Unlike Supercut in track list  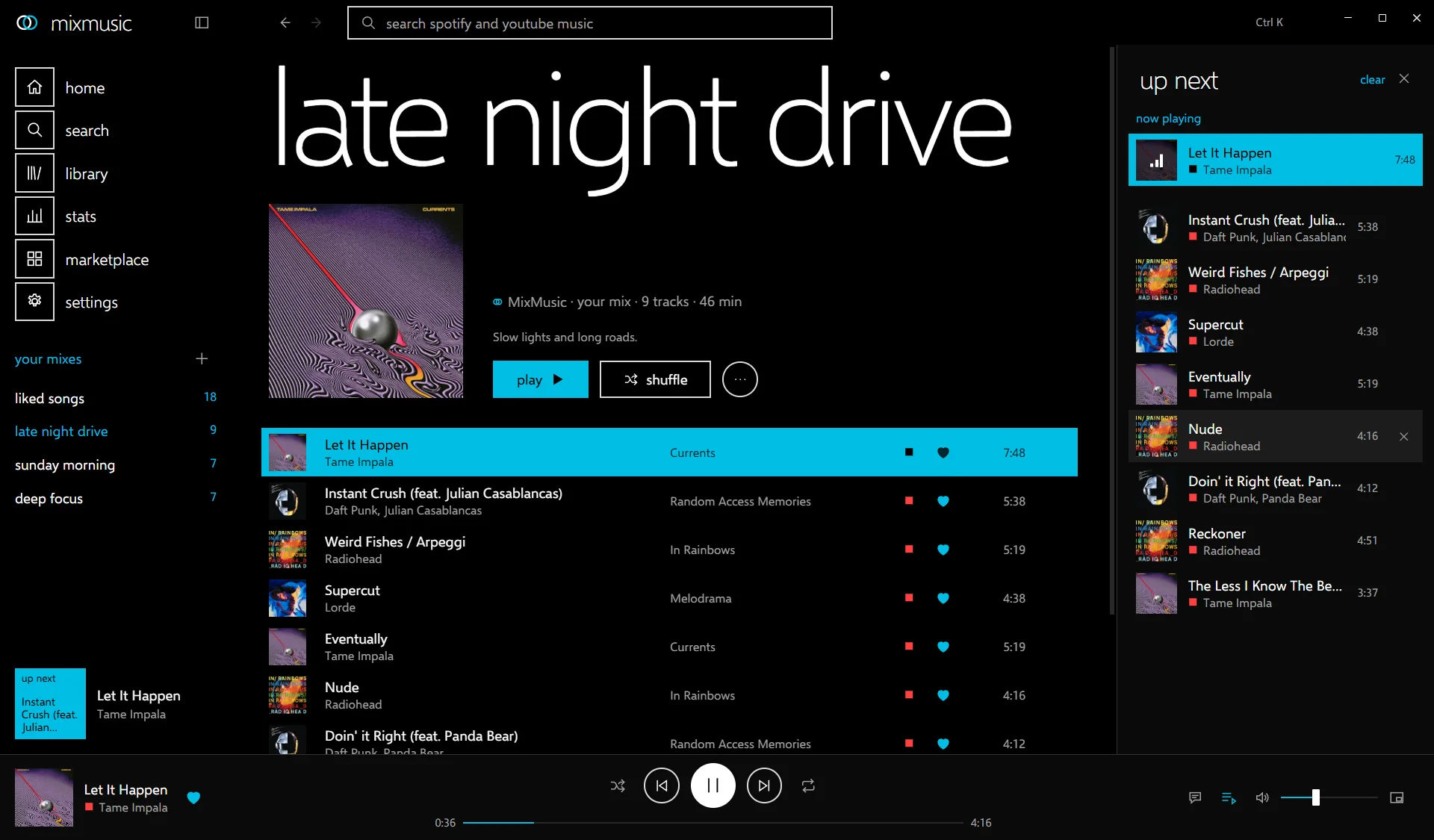coord(943,598)
